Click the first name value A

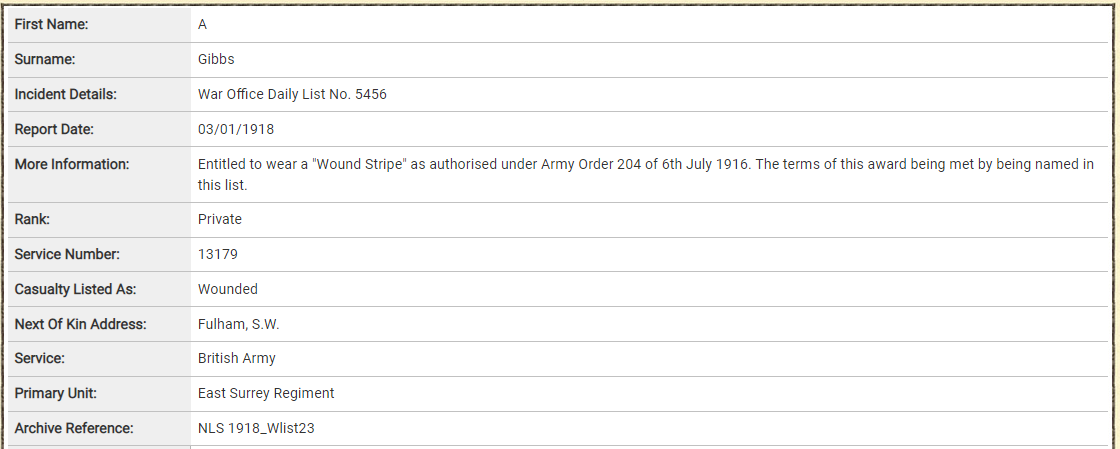click(203, 24)
